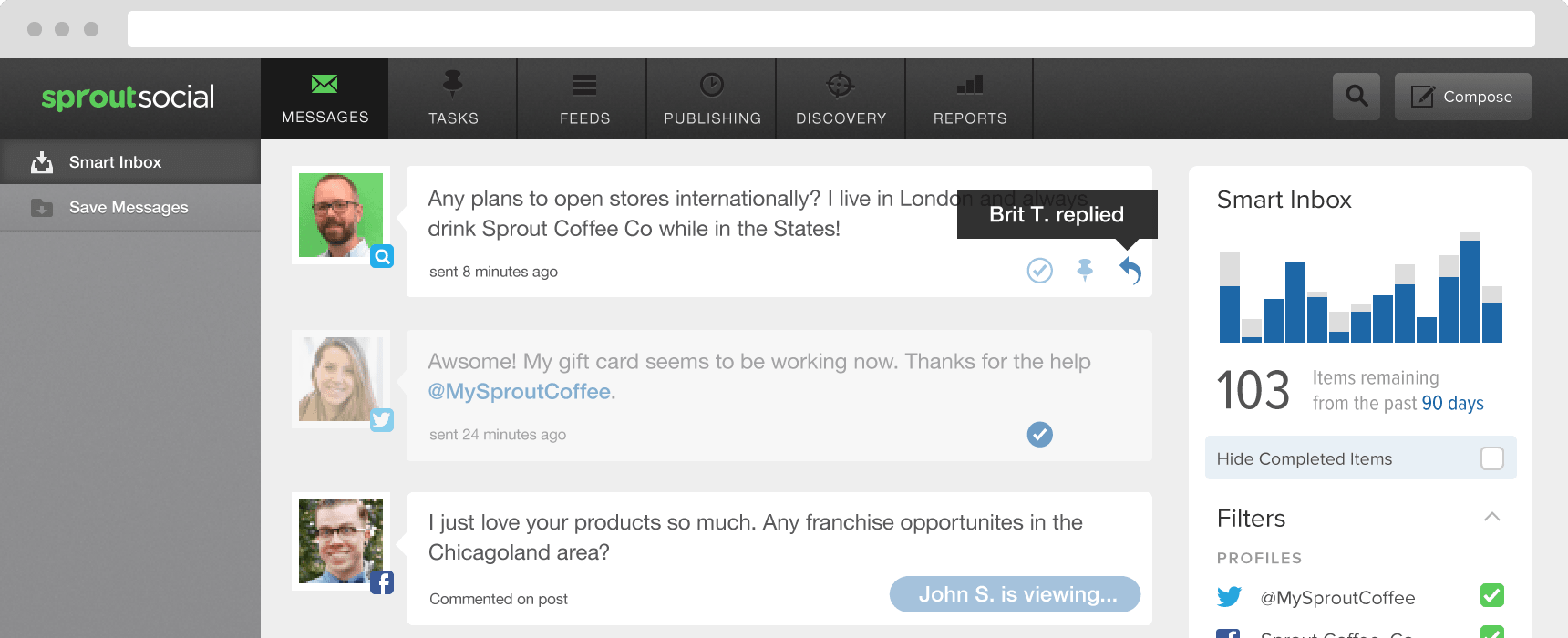Open the bearded man's profile avatar
The width and height of the screenshot is (1568, 638).
pyautogui.click(x=341, y=215)
